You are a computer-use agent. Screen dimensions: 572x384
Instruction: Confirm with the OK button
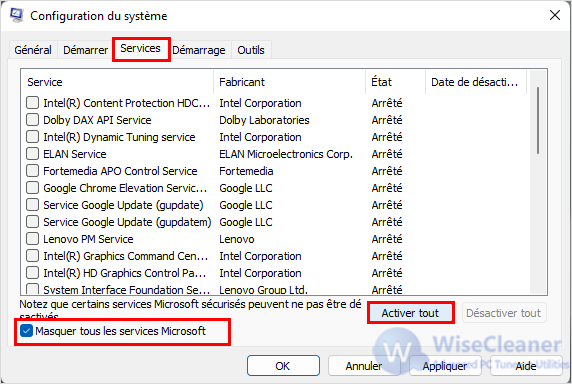pos(283,365)
